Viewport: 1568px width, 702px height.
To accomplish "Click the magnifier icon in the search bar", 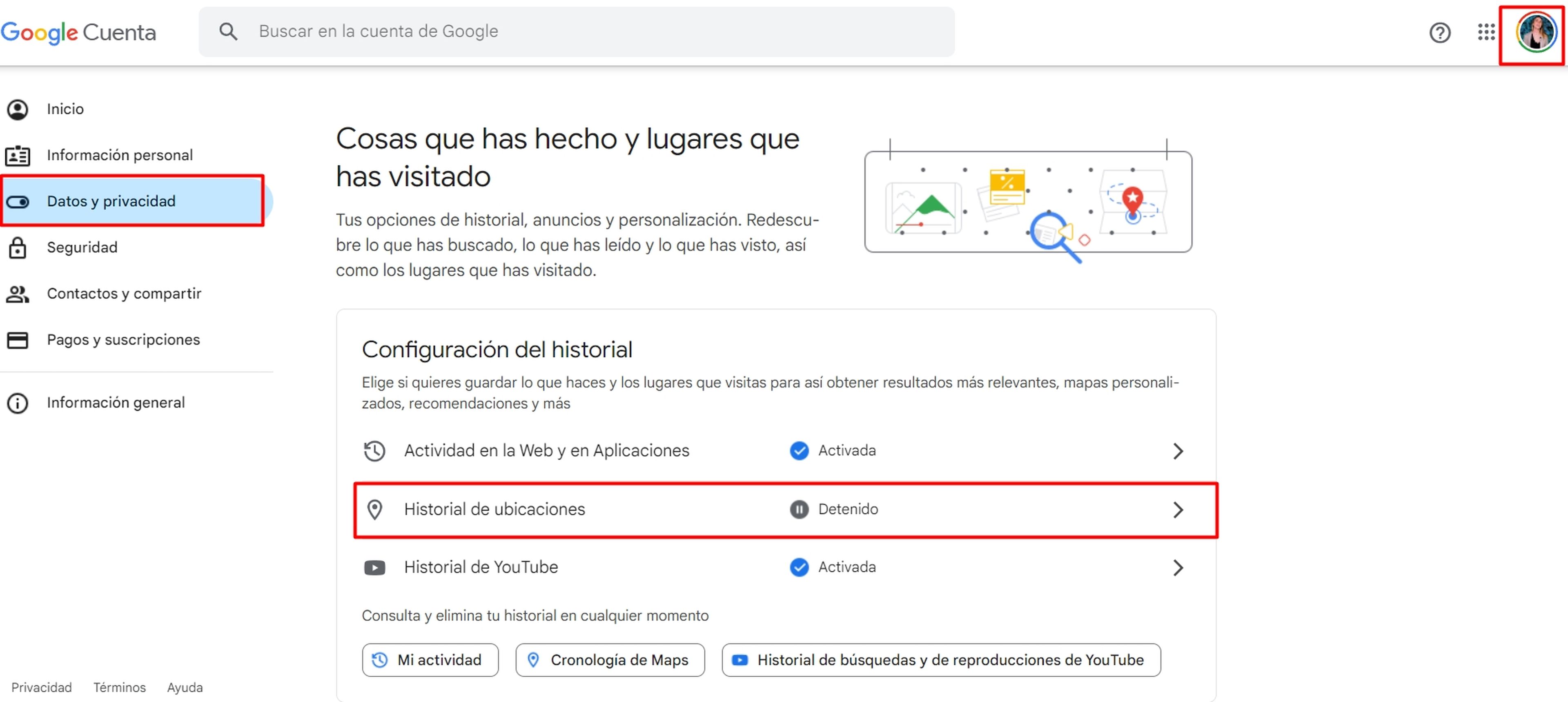I will pos(228,32).
